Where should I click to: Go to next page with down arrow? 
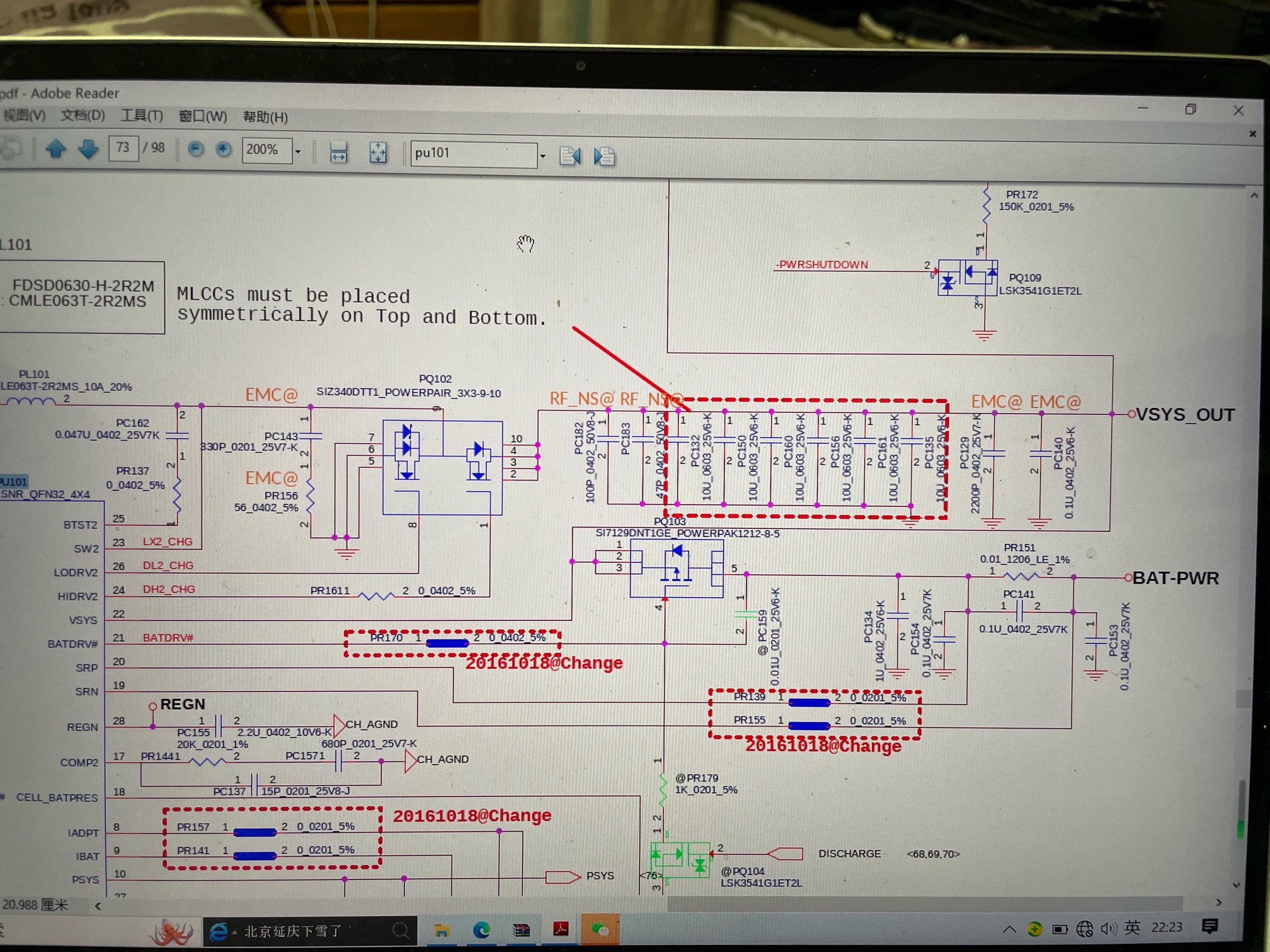[x=88, y=149]
